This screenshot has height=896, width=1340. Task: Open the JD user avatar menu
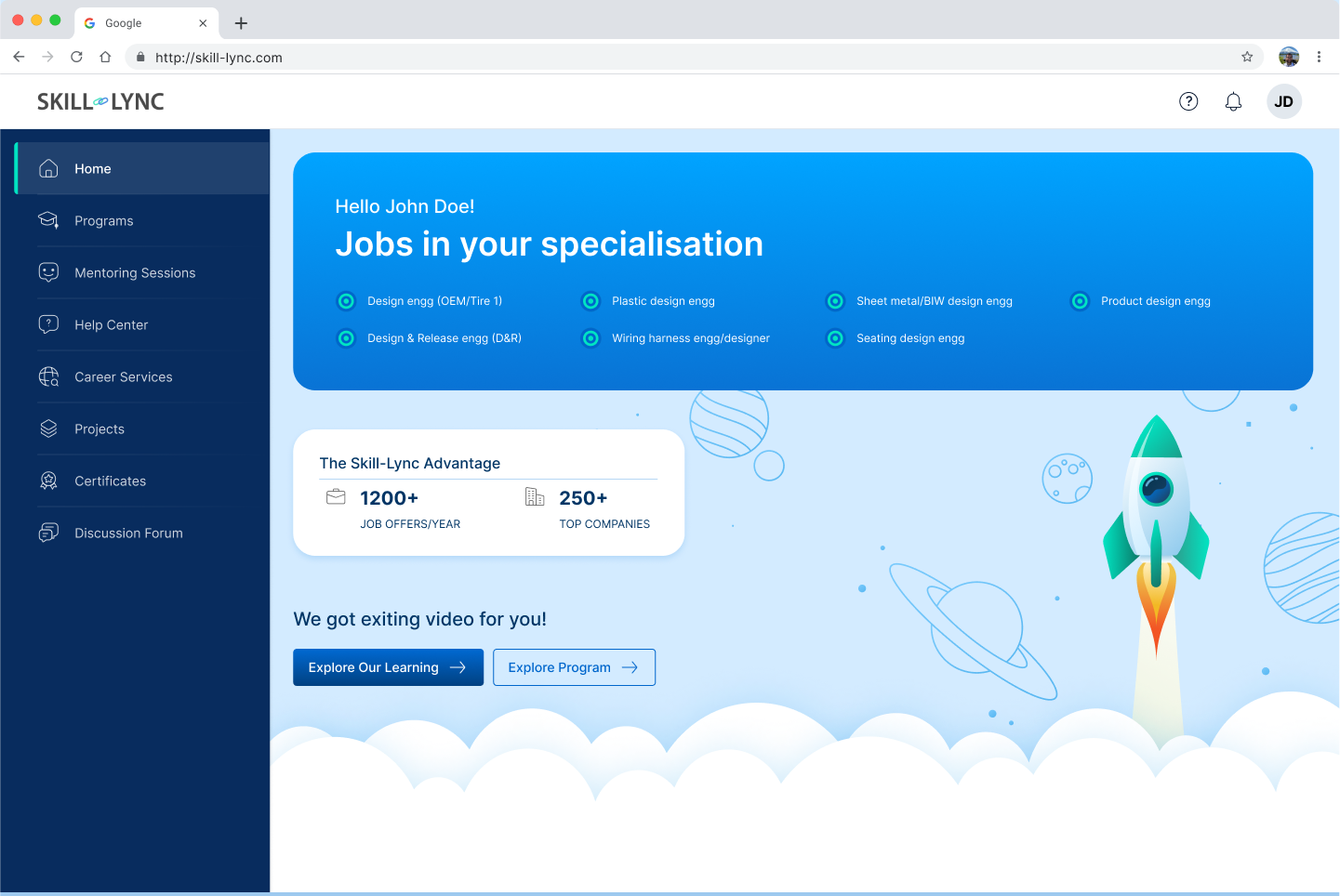click(x=1284, y=101)
